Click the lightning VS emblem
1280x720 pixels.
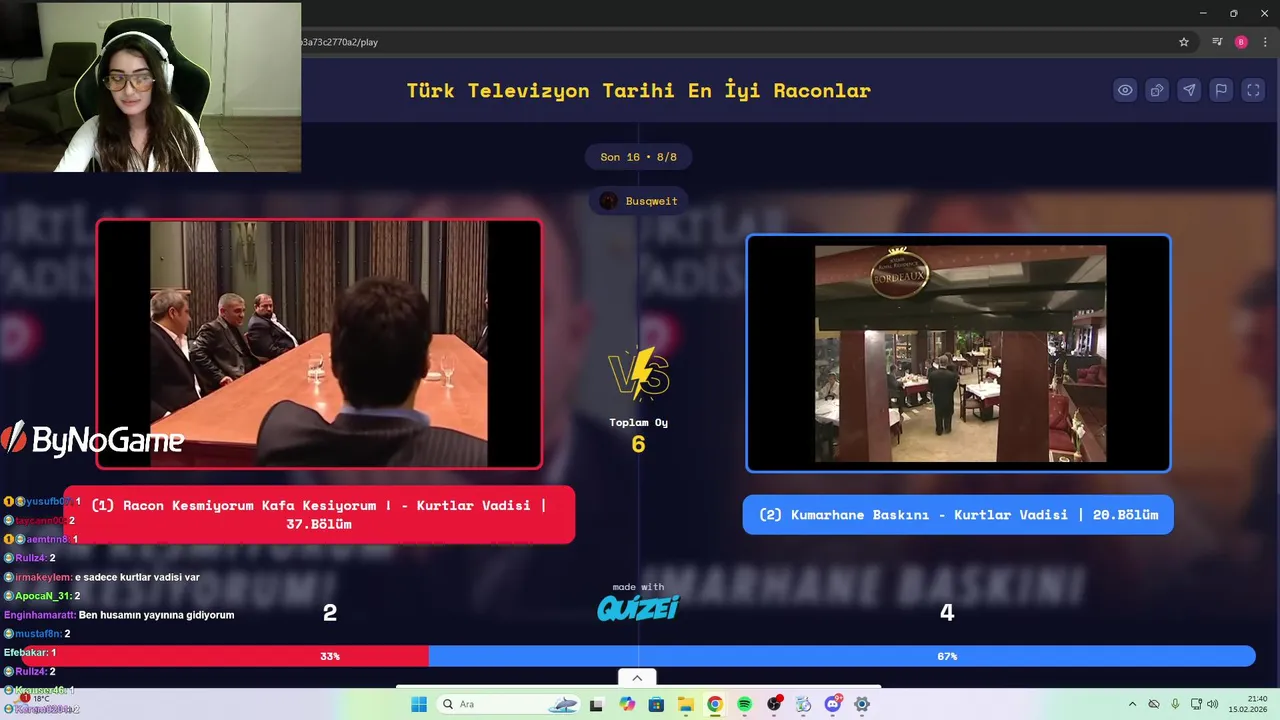pos(638,372)
